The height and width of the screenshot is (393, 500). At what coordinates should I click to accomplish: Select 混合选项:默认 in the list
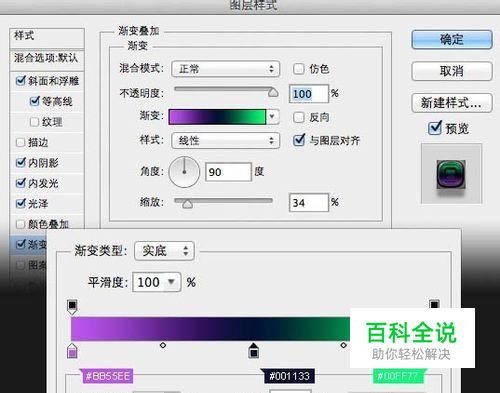[47, 60]
